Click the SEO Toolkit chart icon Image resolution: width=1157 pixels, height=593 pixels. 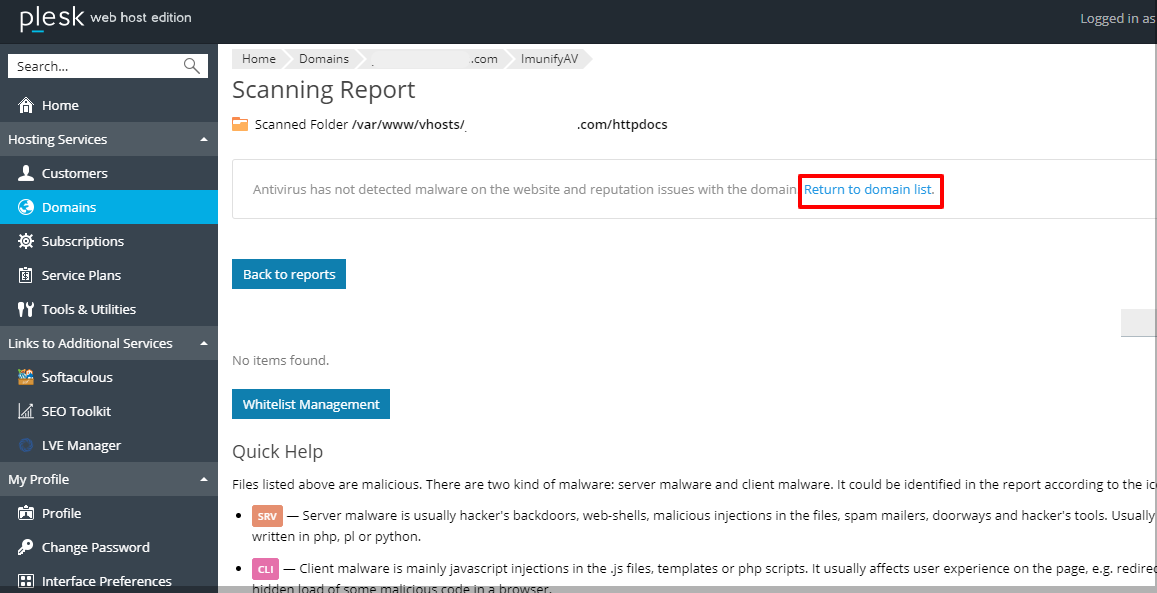(x=26, y=411)
